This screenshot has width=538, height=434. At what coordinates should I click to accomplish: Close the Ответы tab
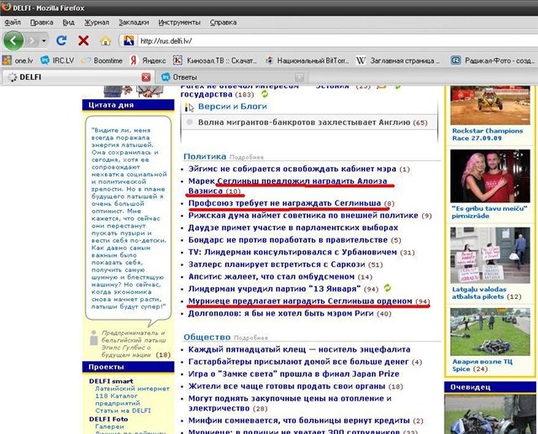click(299, 77)
